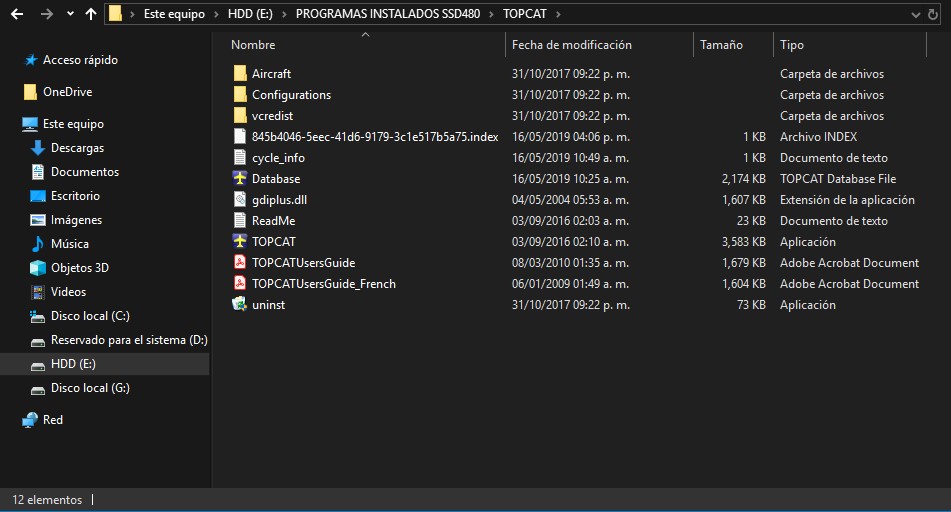
Task: Open OneDrive in navigation pane
Action: [67, 92]
